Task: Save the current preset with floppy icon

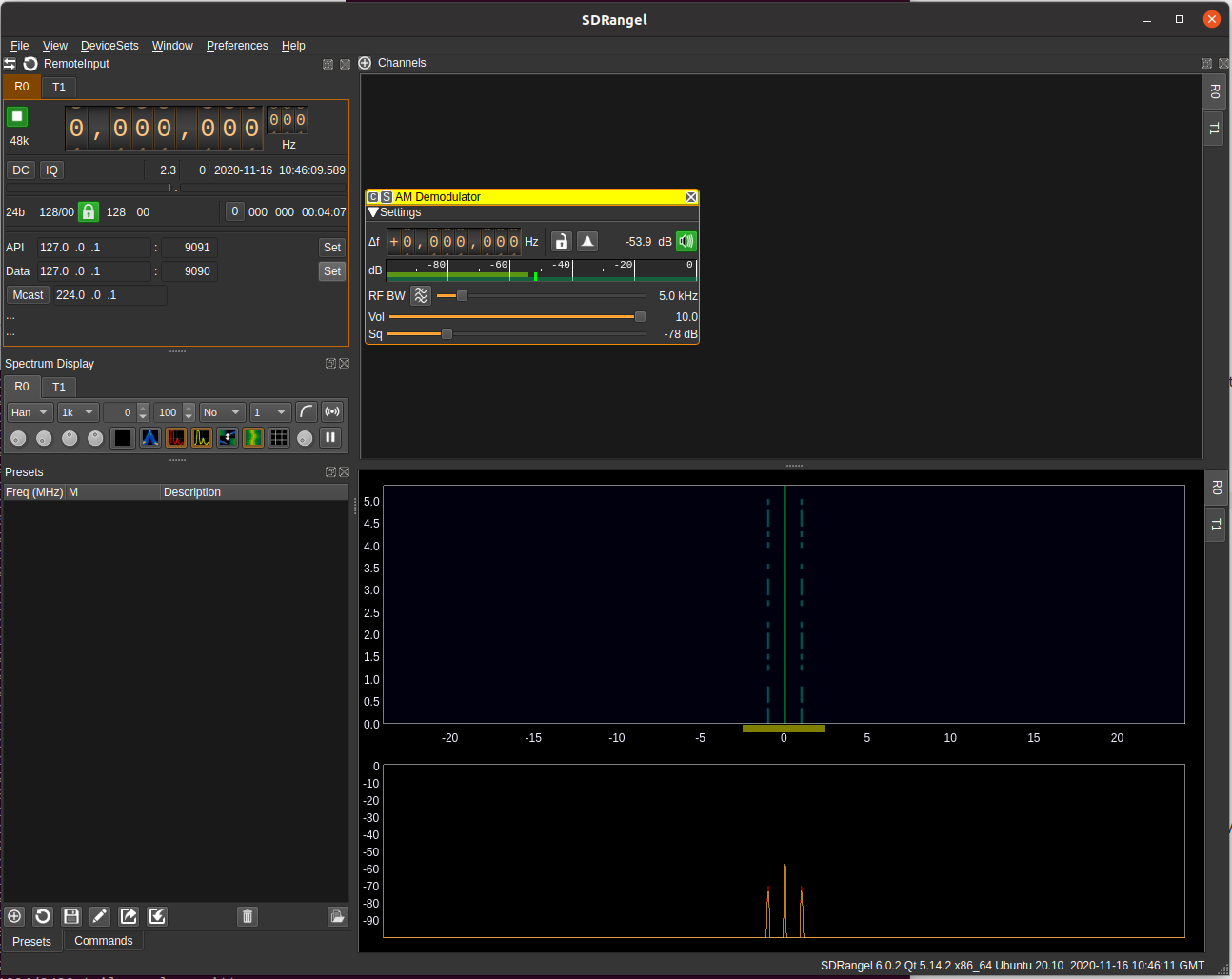Action: [x=71, y=916]
